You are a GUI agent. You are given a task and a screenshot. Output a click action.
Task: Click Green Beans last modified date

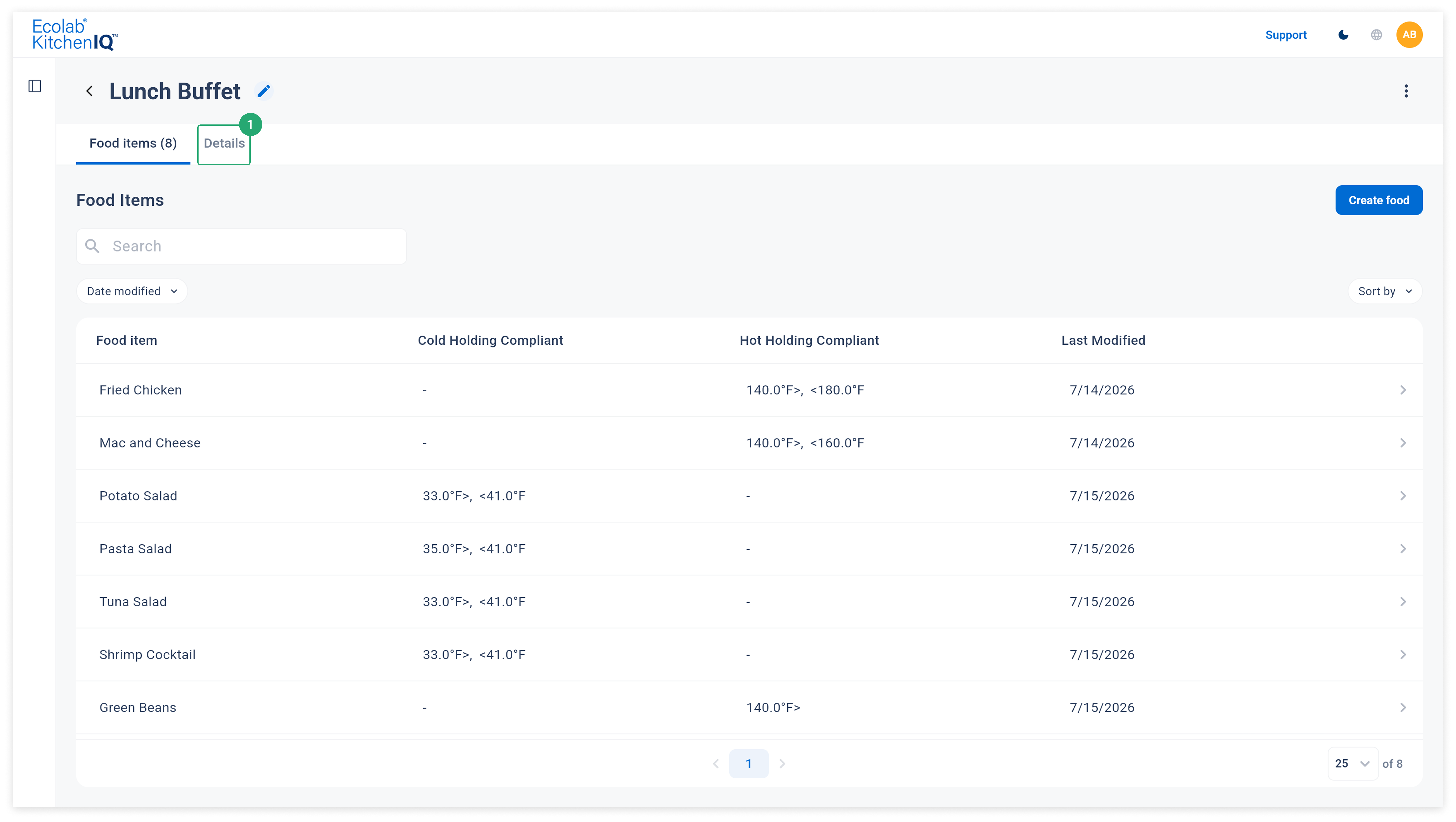tap(1102, 707)
